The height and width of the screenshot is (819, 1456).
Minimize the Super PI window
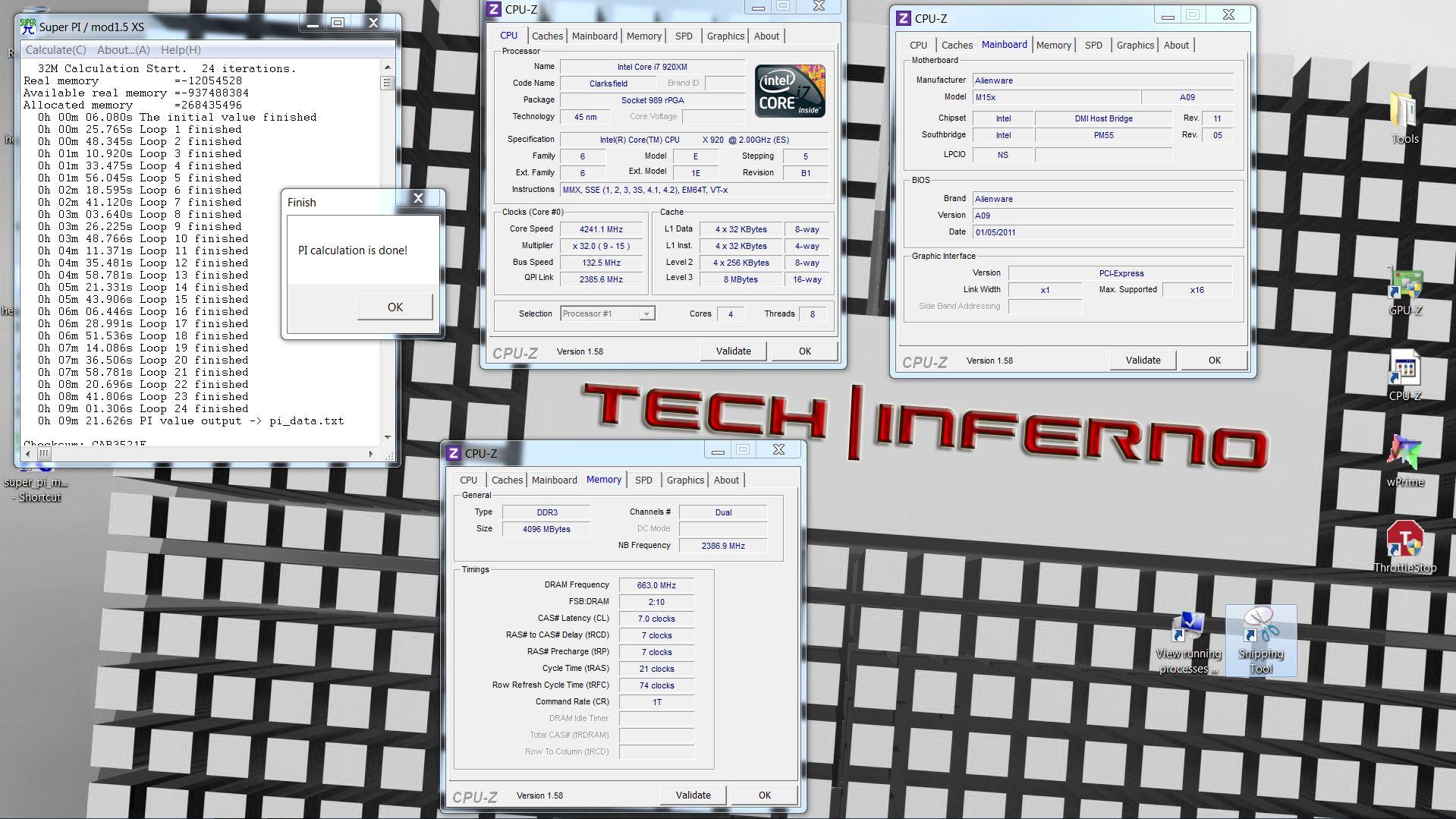[312, 23]
